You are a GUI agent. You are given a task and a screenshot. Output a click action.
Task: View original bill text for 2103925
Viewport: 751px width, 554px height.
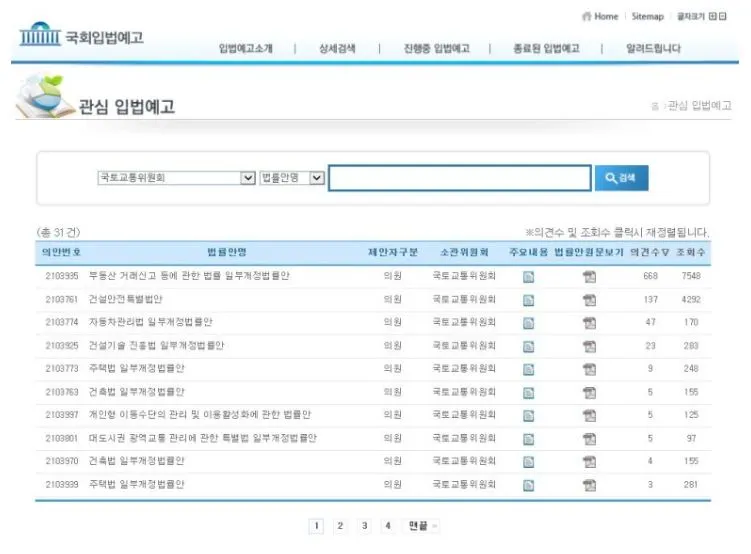tap(590, 346)
